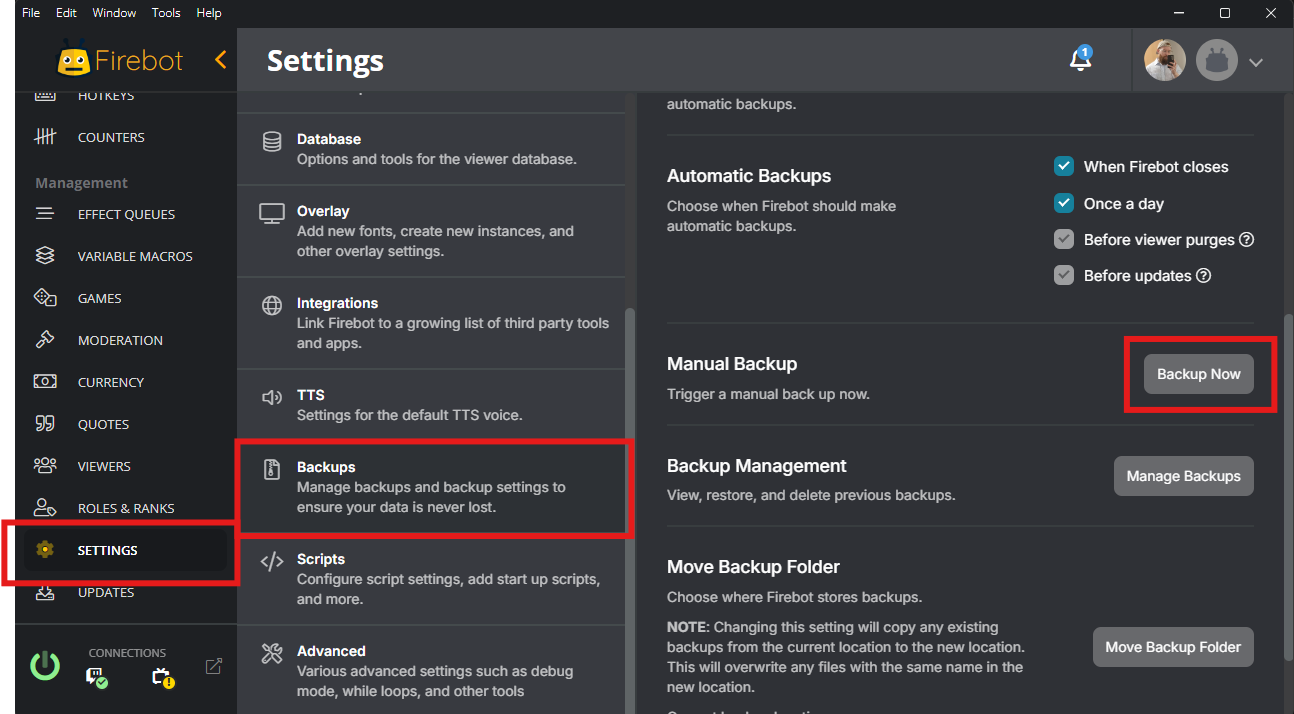Click the bot account avatar
The width and height of the screenshot is (1294, 714).
point(1217,61)
